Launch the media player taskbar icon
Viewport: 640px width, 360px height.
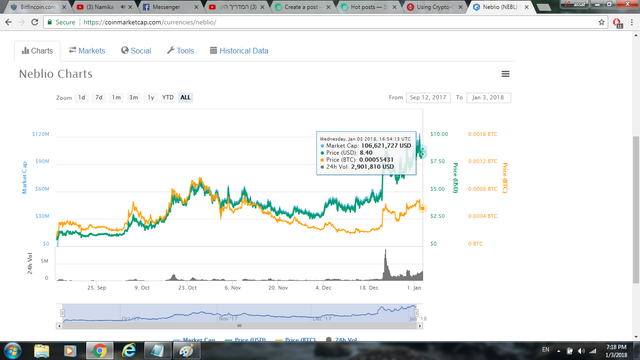70,351
